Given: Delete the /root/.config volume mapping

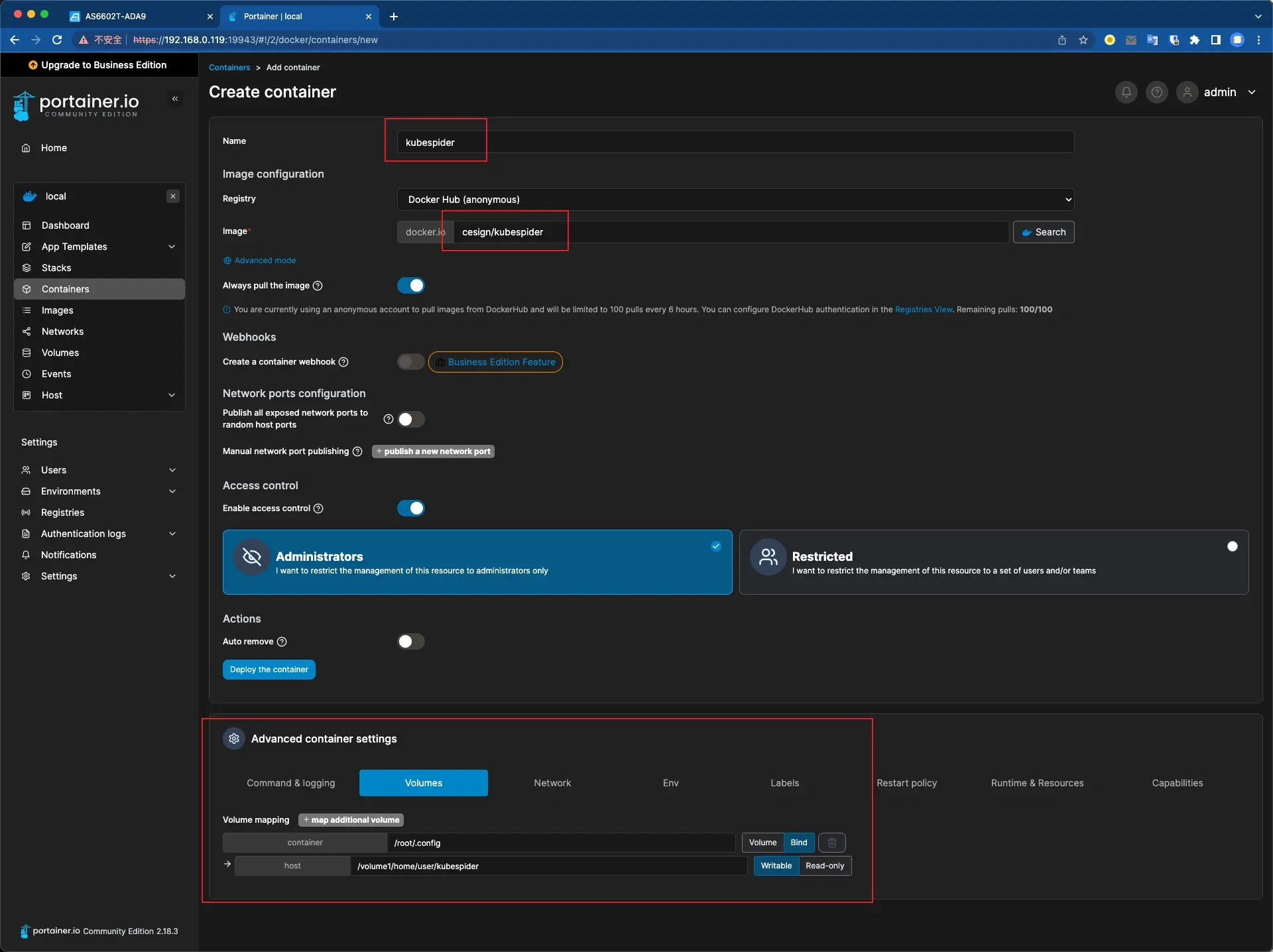Looking at the screenshot, I should pyautogui.click(x=832, y=843).
